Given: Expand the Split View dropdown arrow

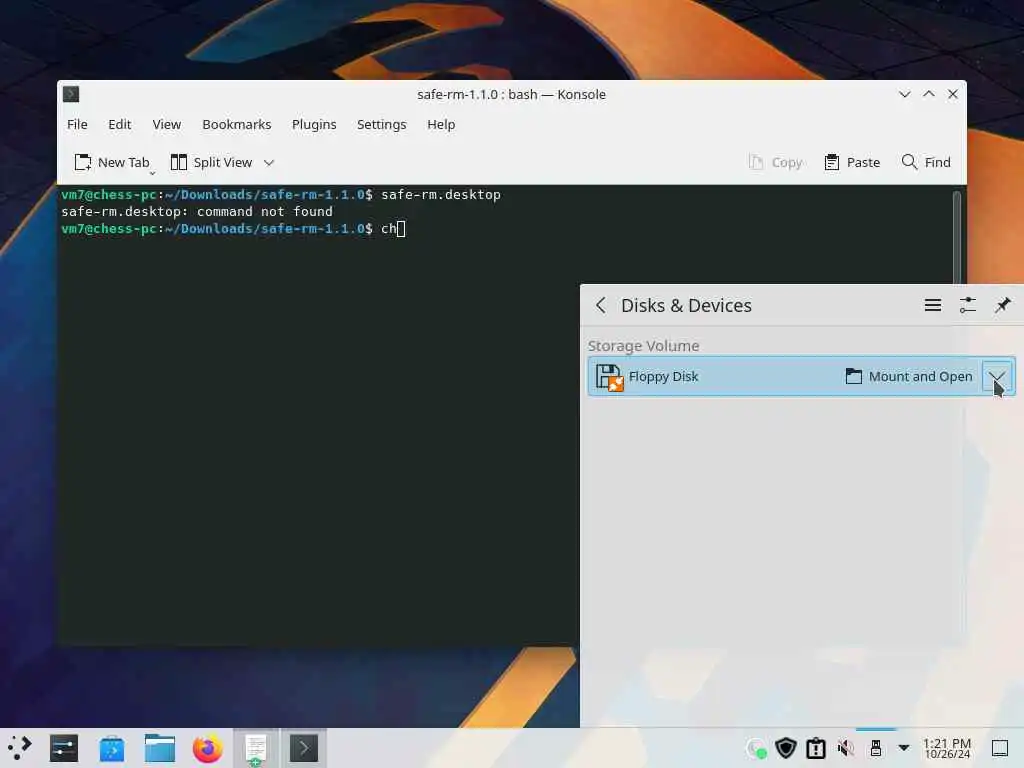Looking at the screenshot, I should 269,163.
